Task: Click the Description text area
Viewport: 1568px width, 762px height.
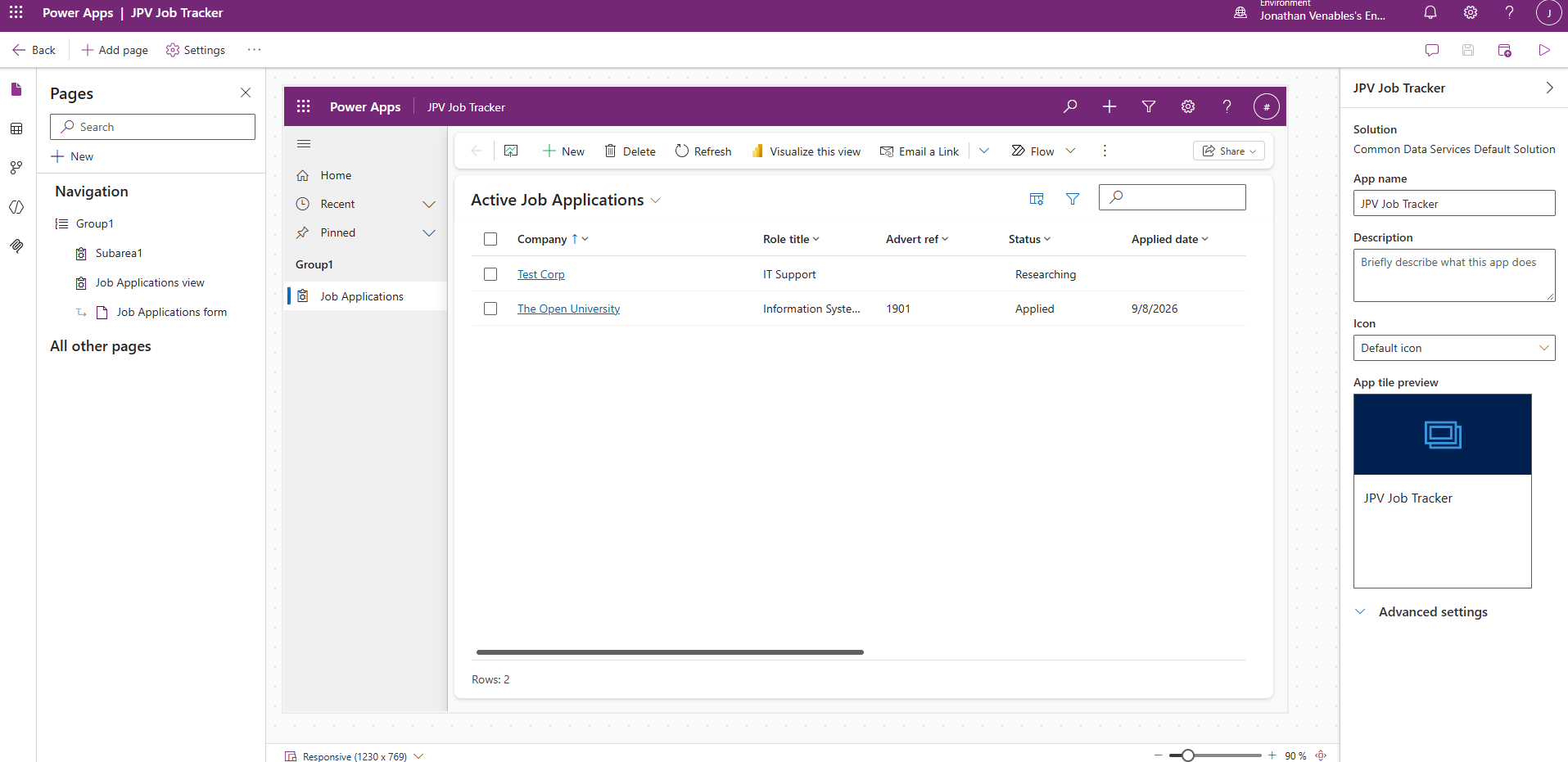Action: [x=1454, y=275]
